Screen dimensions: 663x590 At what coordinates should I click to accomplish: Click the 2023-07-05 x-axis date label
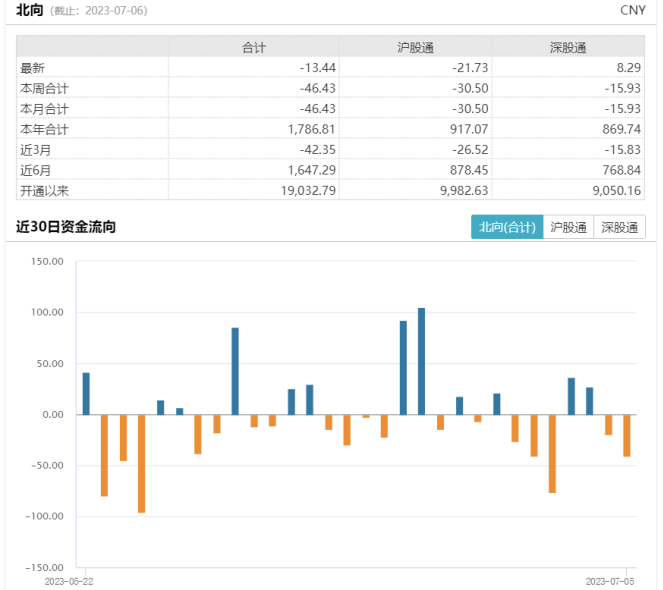tap(610, 582)
